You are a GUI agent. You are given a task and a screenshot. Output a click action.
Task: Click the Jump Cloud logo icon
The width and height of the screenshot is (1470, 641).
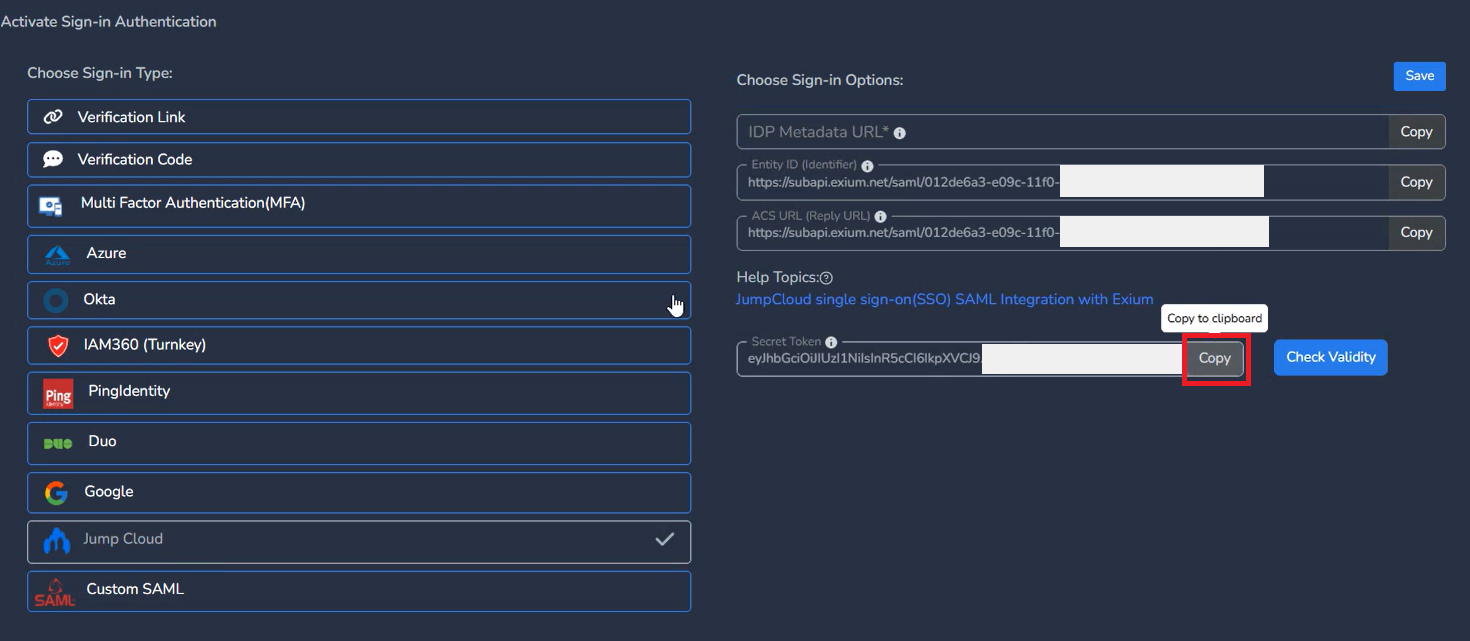pyautogui.click(x=56, y=541)
